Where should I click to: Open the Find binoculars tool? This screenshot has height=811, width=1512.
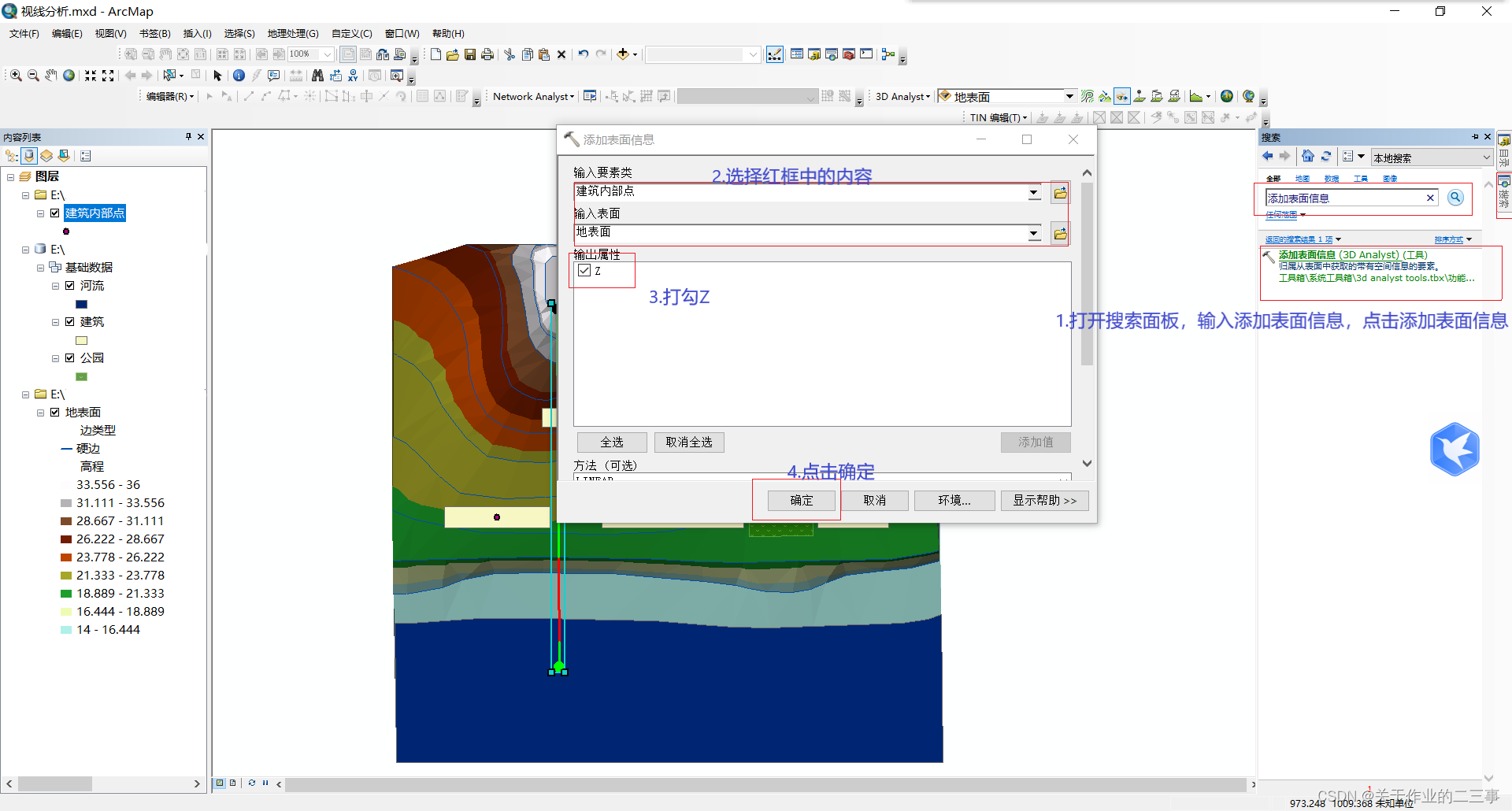(317, 75)
